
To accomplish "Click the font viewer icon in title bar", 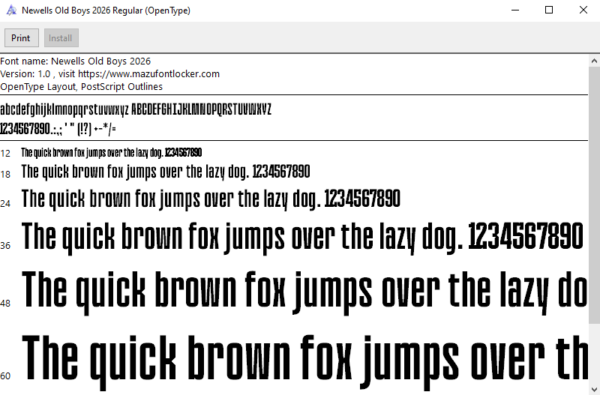I will tap(11, 10).
